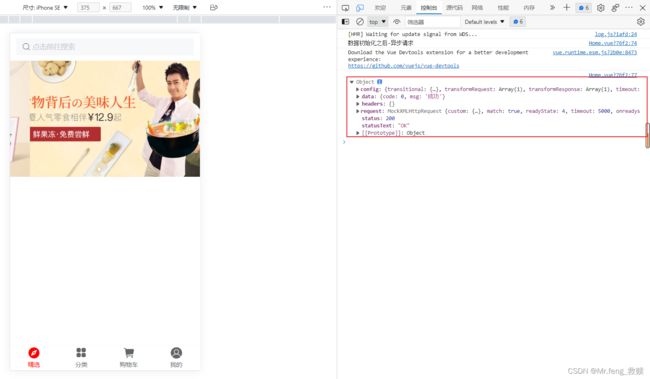
Task: Open the 我的 profile tab icon
Action: (176, 353)
